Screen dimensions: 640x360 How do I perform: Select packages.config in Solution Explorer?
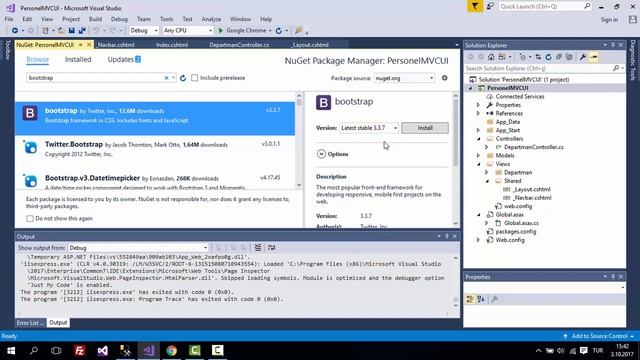[x=516, y=231]
